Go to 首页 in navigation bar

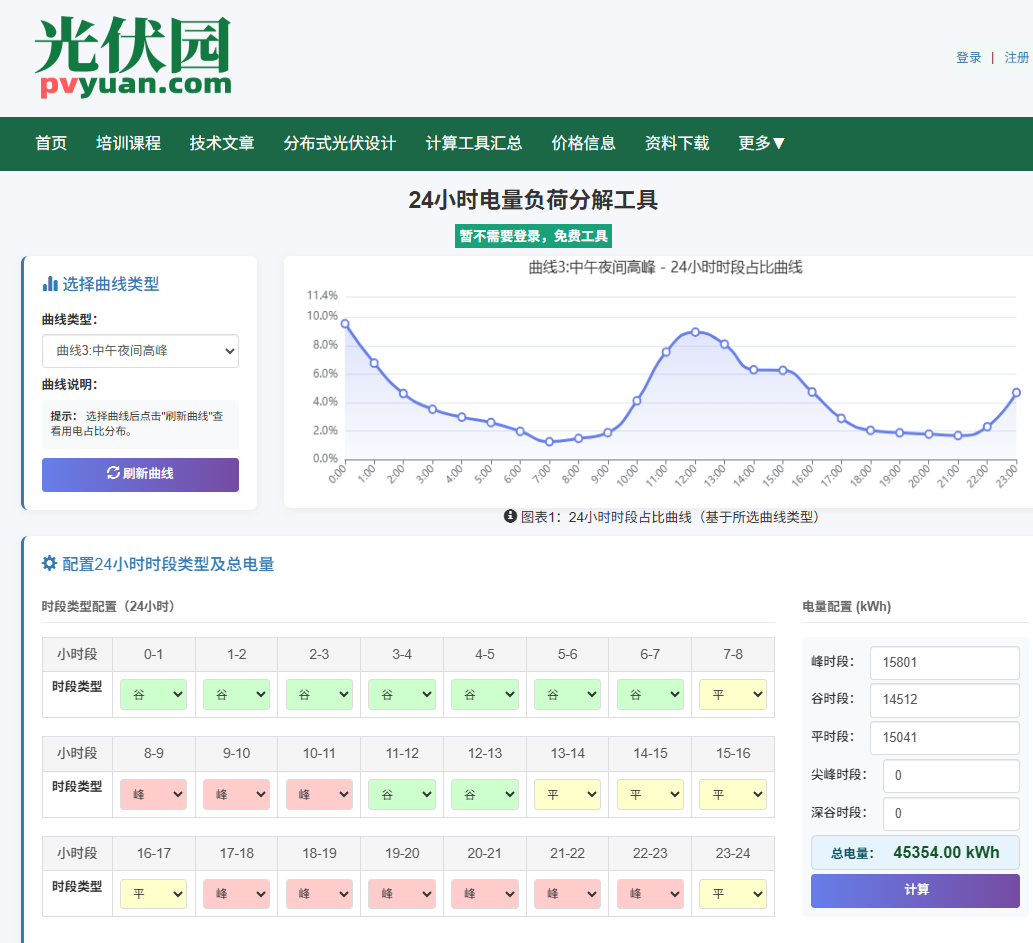pos(51,143)
